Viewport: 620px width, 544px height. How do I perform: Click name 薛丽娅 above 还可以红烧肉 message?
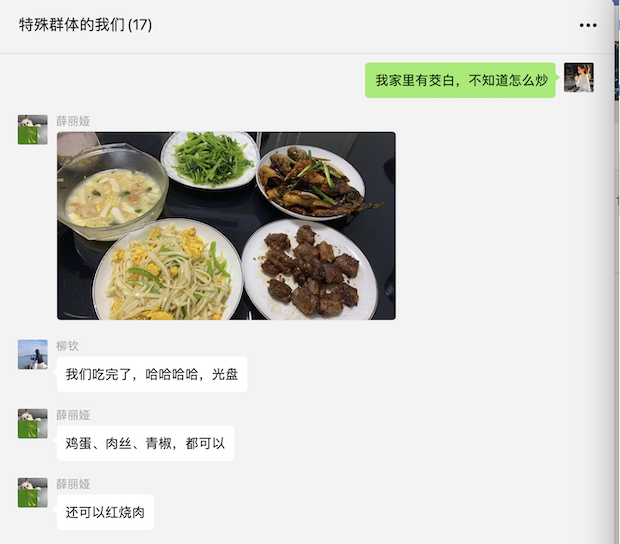[73, 484]
